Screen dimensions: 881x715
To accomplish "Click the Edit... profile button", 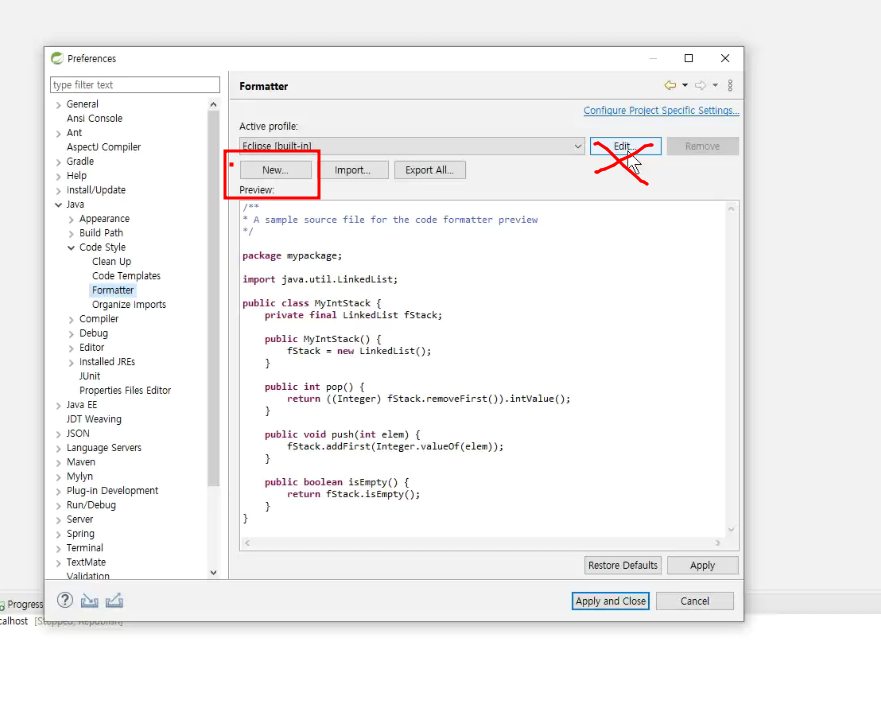I will (x=625, y=146).
